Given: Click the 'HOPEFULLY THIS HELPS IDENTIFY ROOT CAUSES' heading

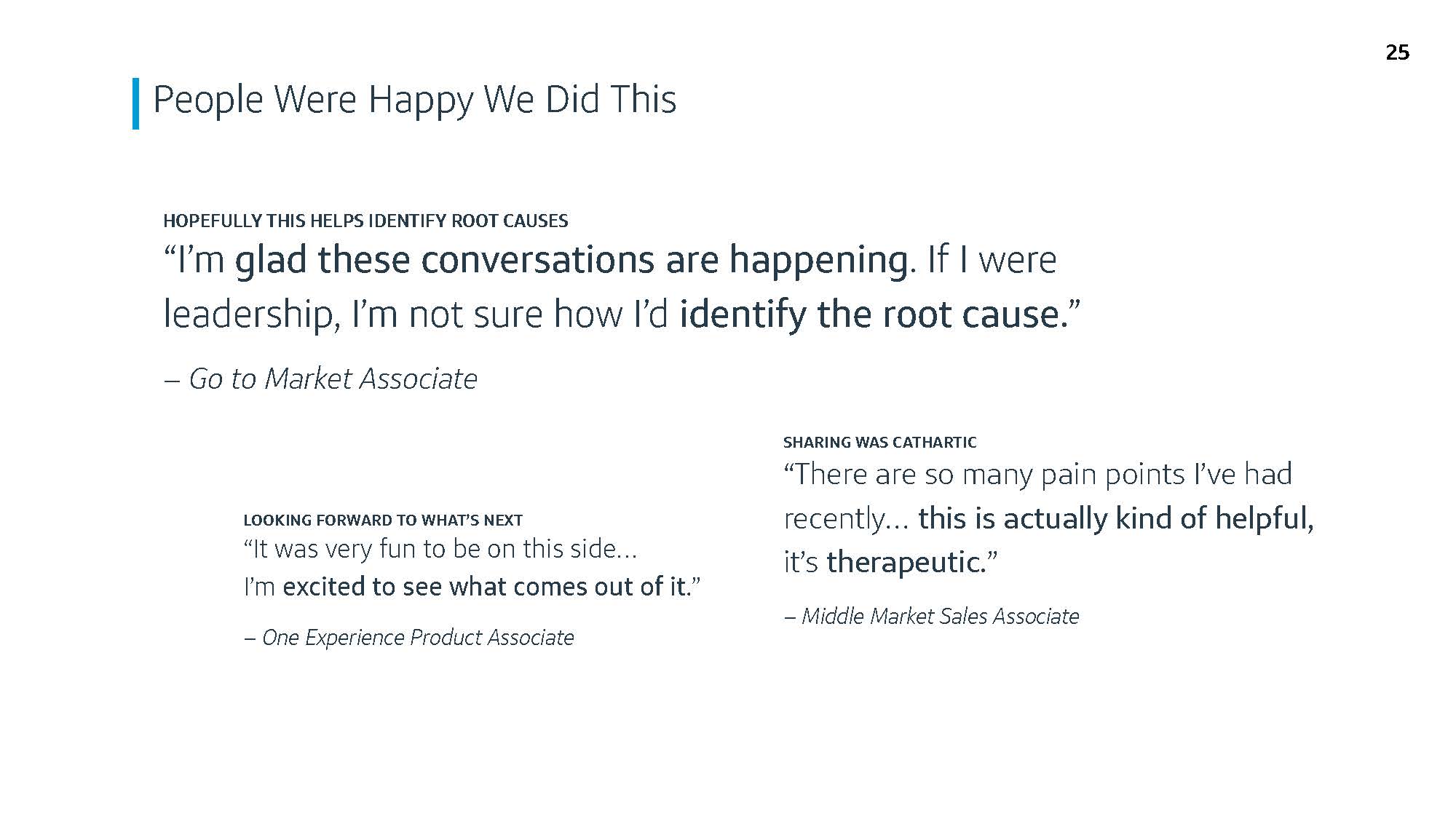Looking at the screenshot, I should coord(365,221).
